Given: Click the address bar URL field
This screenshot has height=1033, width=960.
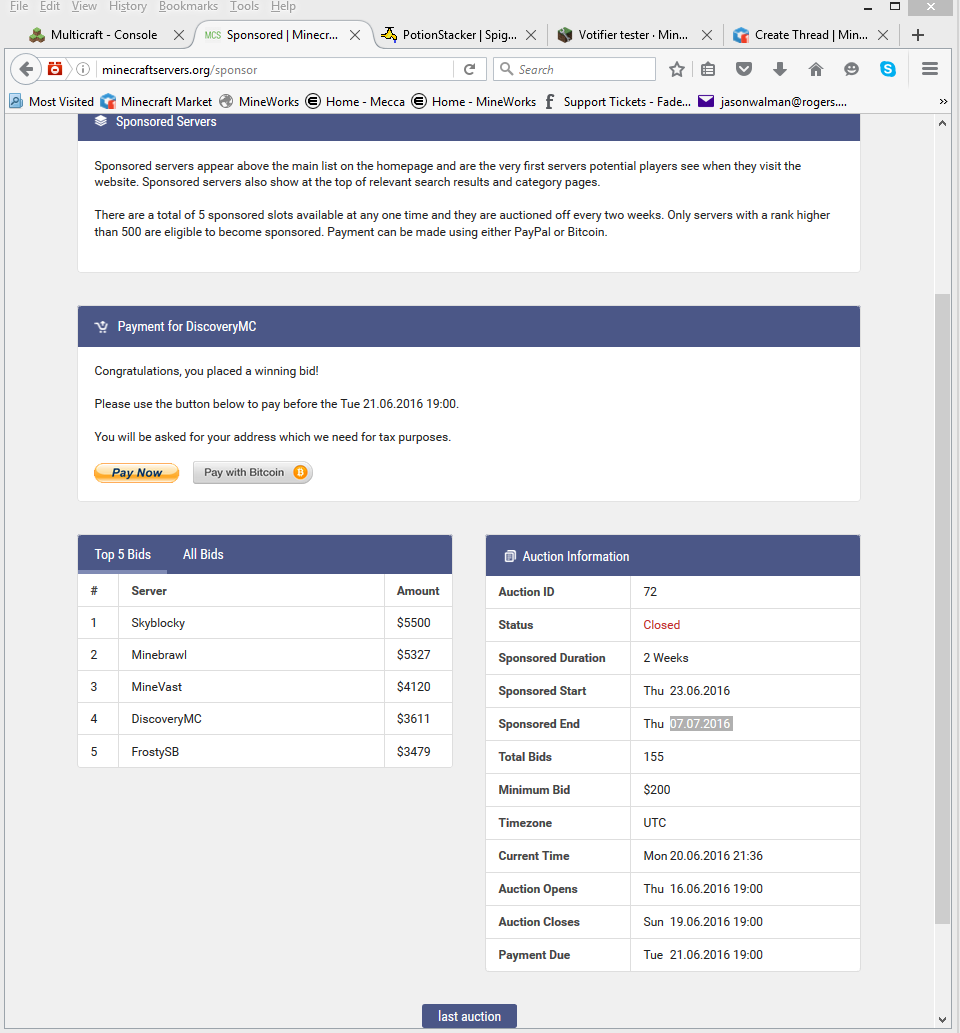Looking at the screenshot, I should [275, 69].
